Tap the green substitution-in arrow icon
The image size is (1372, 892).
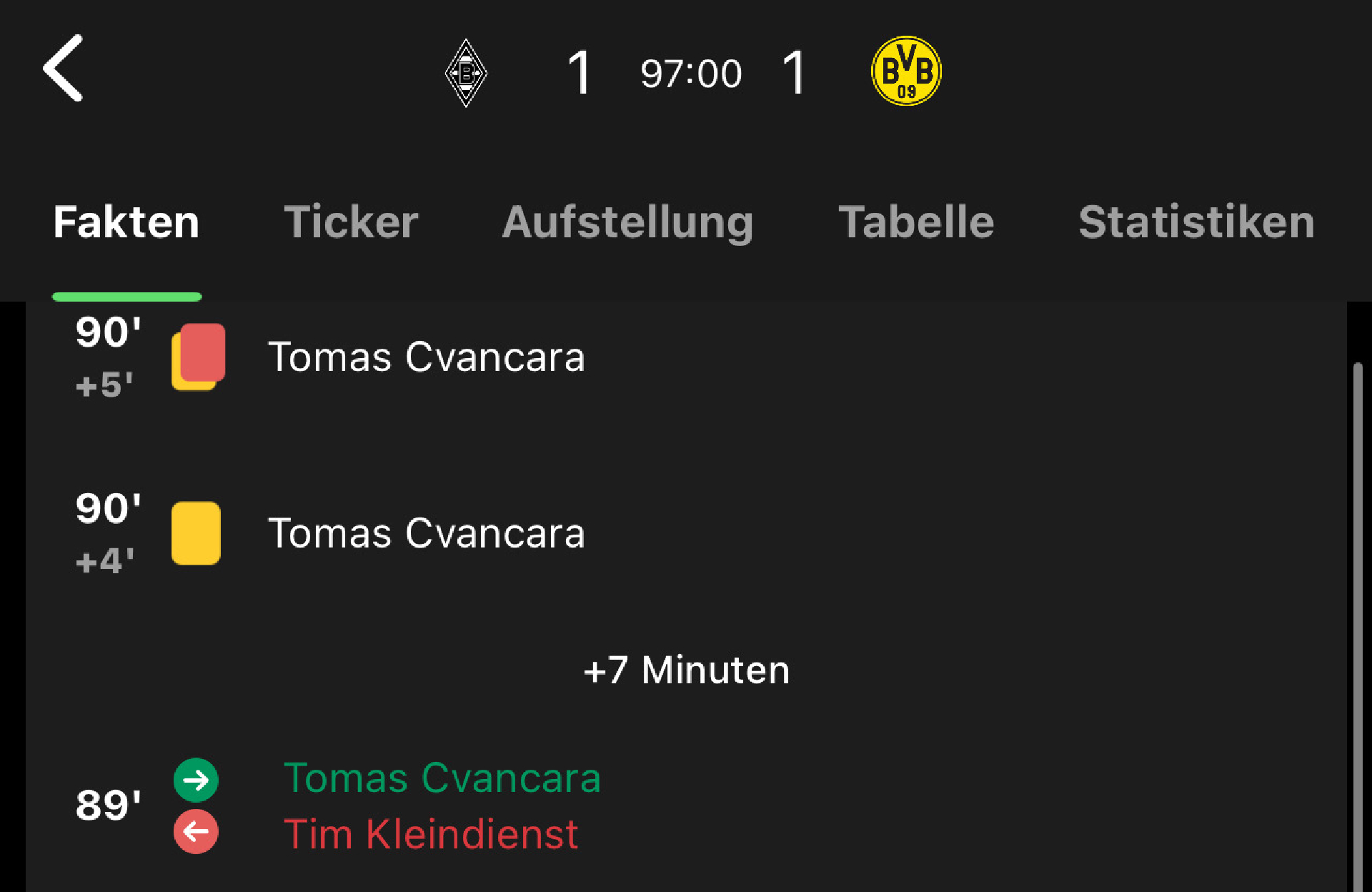(196, 780)
